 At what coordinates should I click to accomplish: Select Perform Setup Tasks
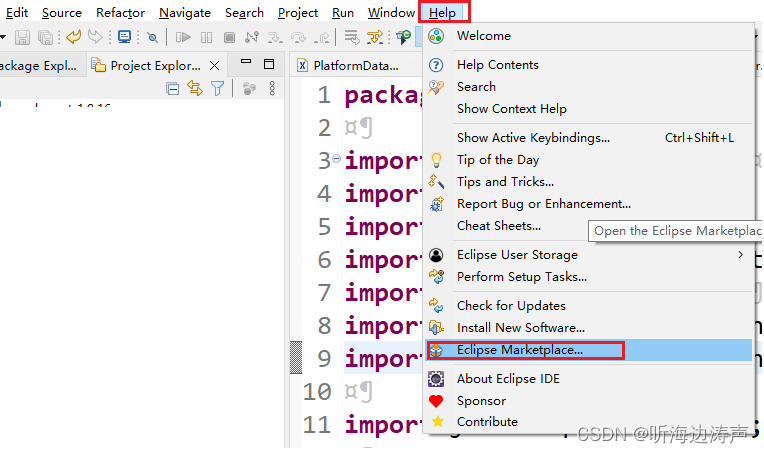point(589,277)
